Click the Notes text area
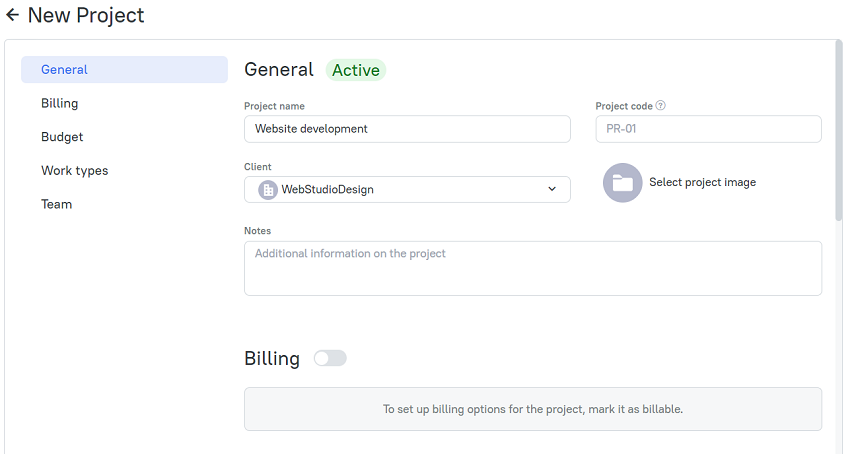 (x=533, y=268)
